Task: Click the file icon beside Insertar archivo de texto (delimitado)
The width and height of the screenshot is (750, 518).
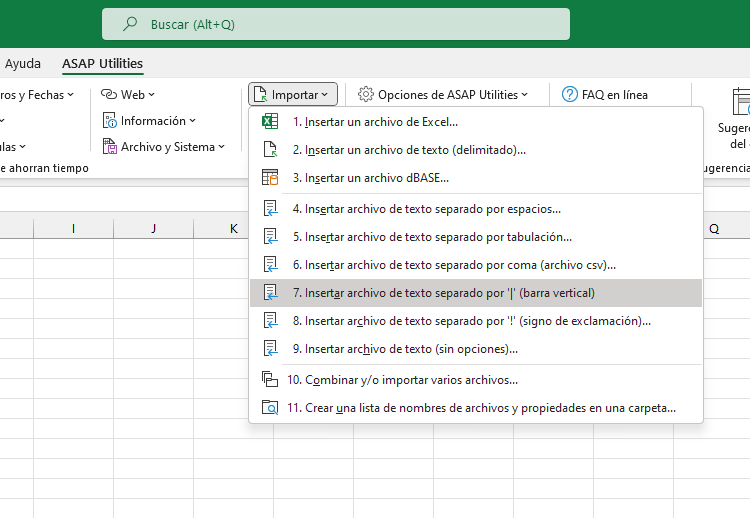Action: click(270, 149)
